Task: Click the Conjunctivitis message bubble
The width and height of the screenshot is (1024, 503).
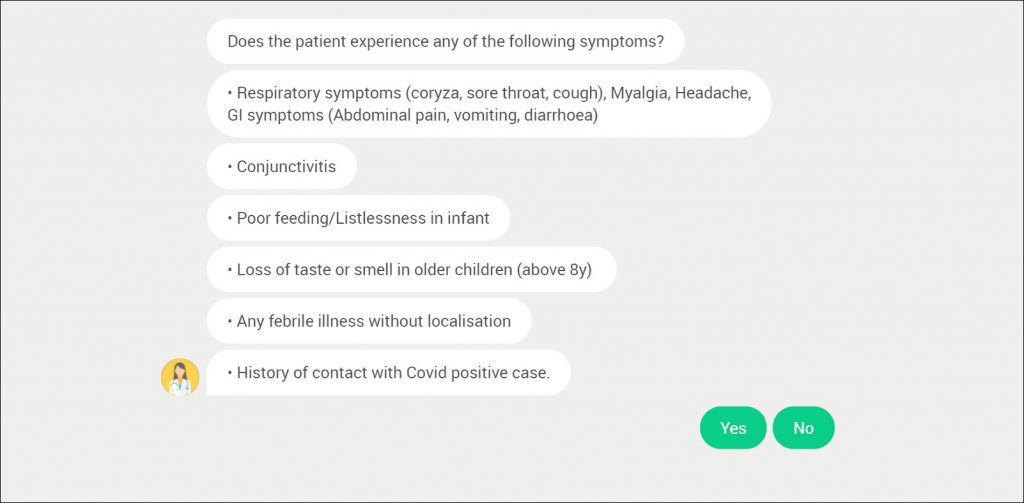Action: point(281,167)
